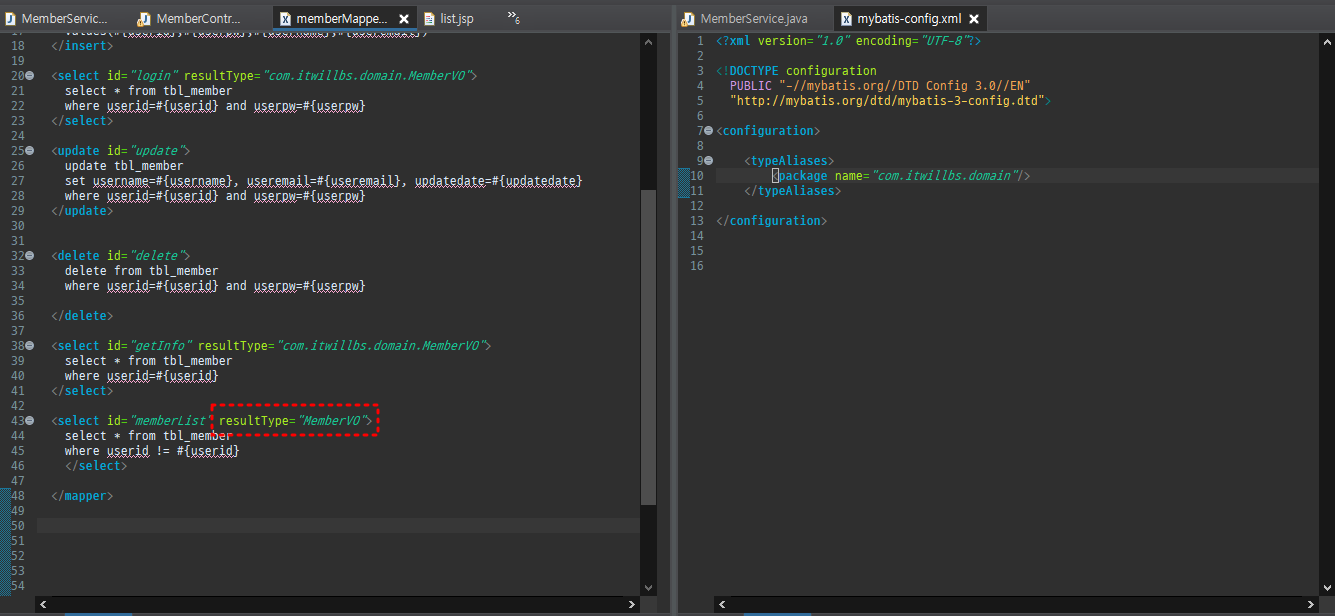
Task: Click the getInfo resultType value on line 38
Action: coord(381,346)
